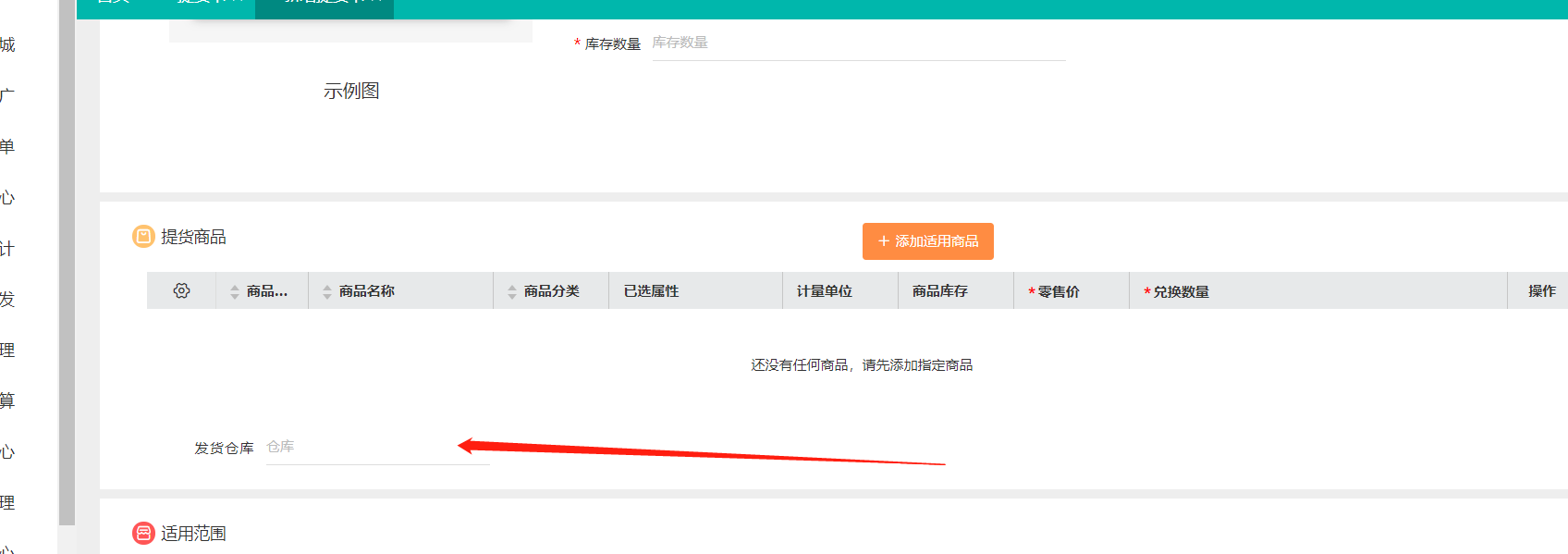Click the 商品库存 column header
Viewport: 1568px width, 554px height.
[956, 290]
